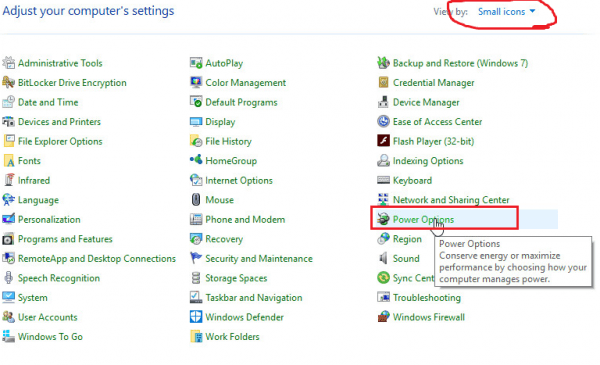The height and width of the screenshot is (365, 600).
Task: Open the Keyboard link
Action: [412, 180]
